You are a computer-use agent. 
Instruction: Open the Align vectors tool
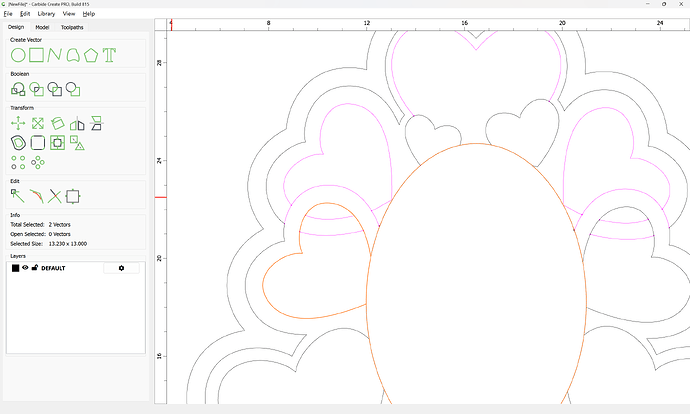click(x=96, y=123)
